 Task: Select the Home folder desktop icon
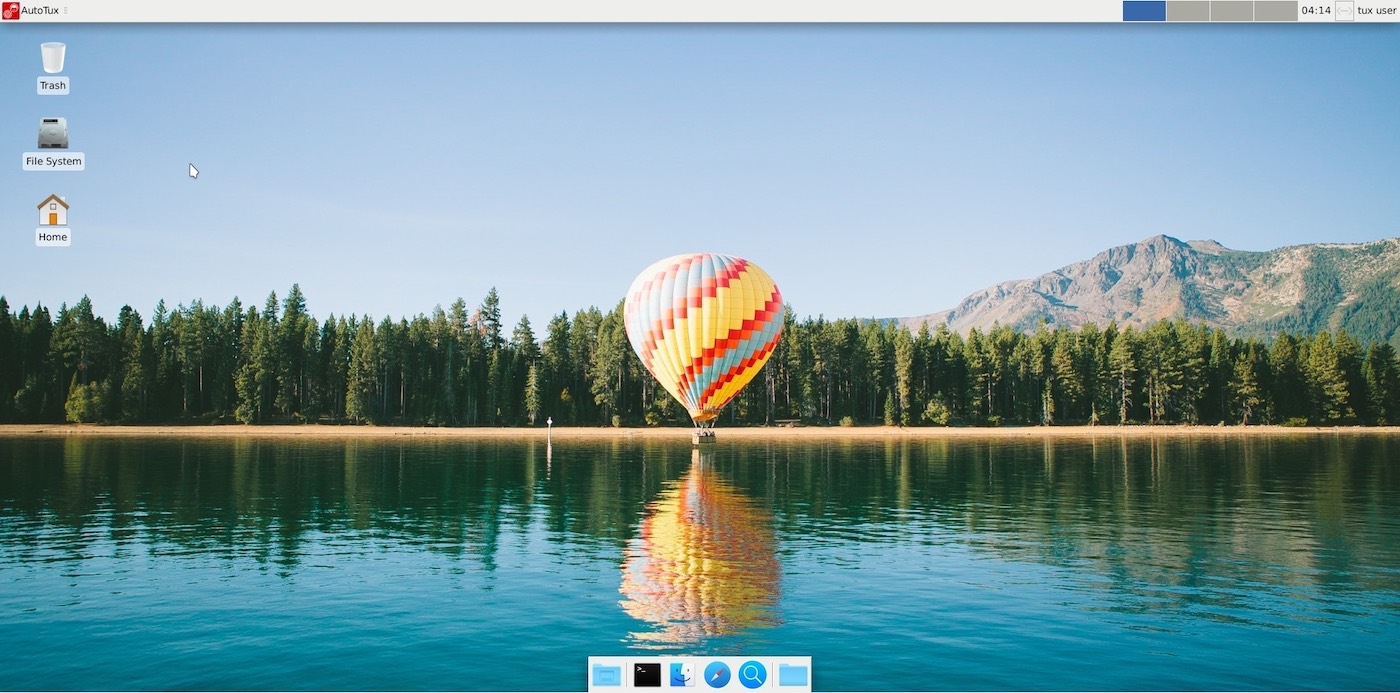point(53,210)
